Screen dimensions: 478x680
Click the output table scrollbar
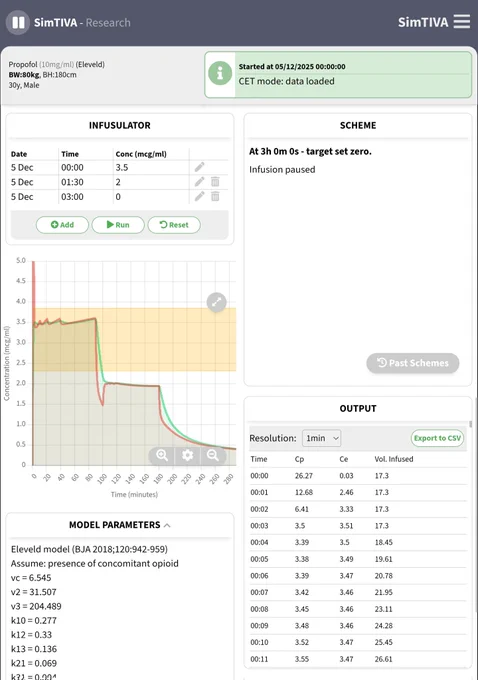click(471, 424)
